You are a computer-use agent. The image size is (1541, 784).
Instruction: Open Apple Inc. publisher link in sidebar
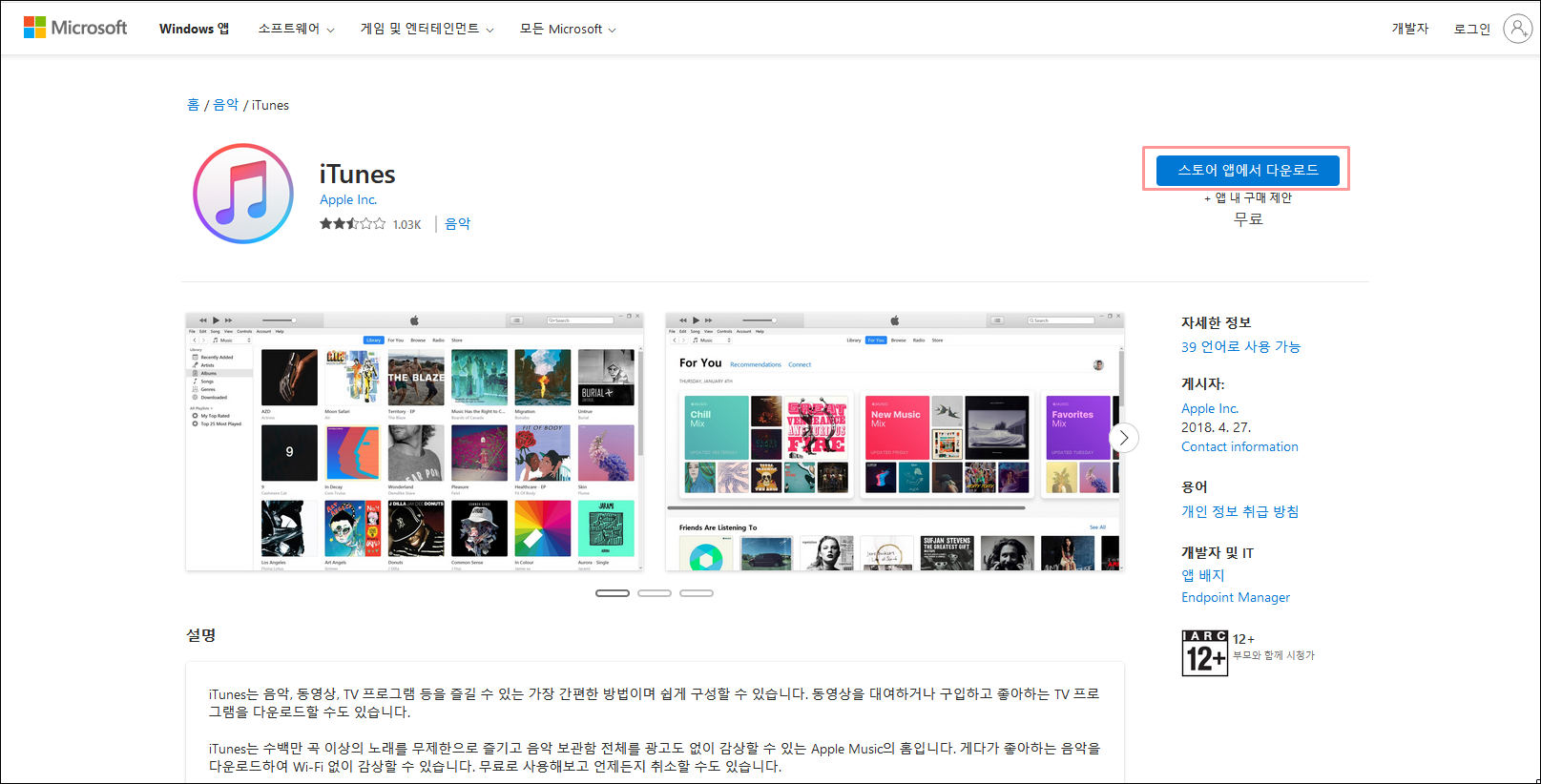click(x=1210, y=408)
